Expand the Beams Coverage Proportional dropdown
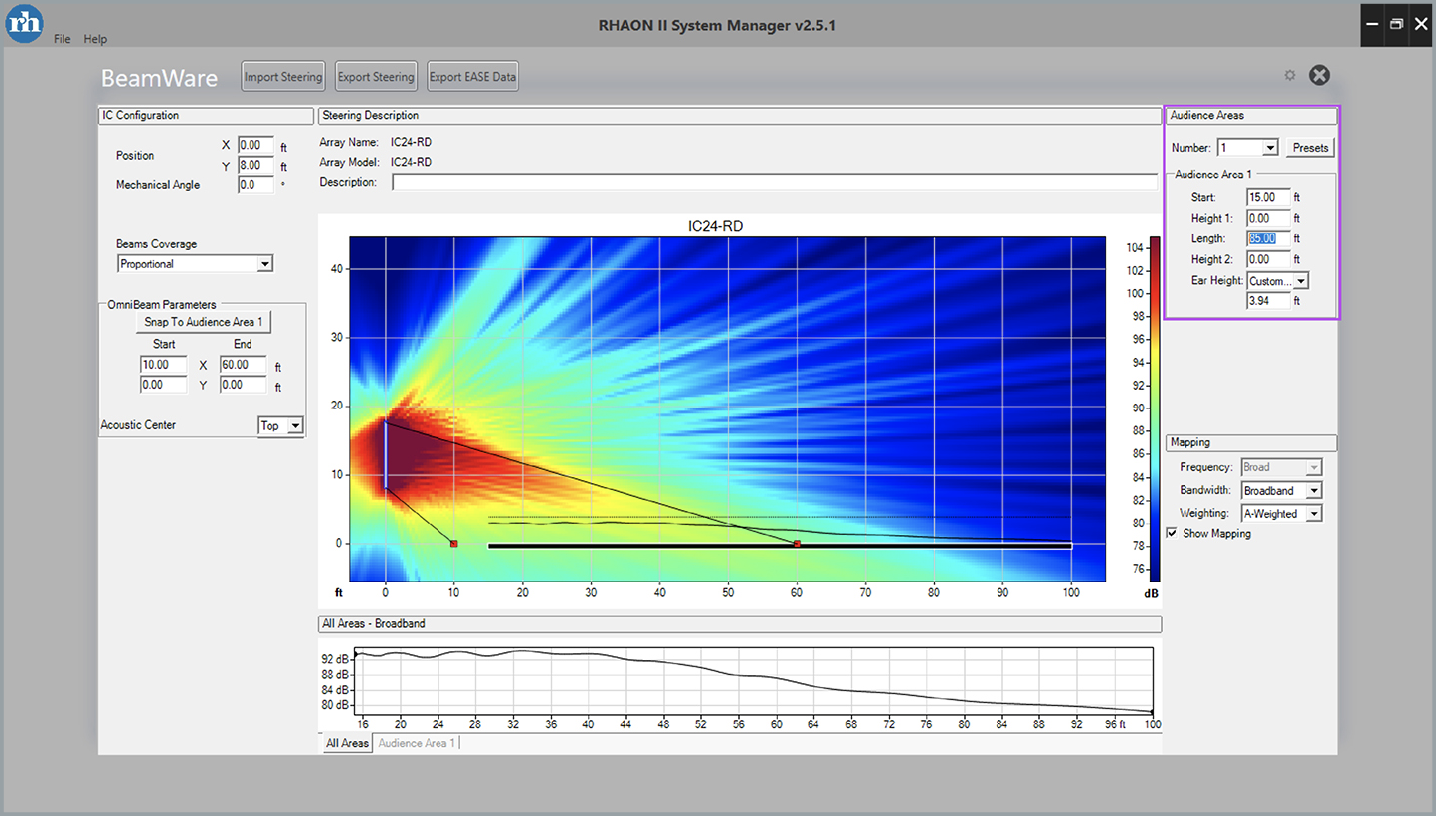The height and width of the screenshot is (816, 1436). 264,264
